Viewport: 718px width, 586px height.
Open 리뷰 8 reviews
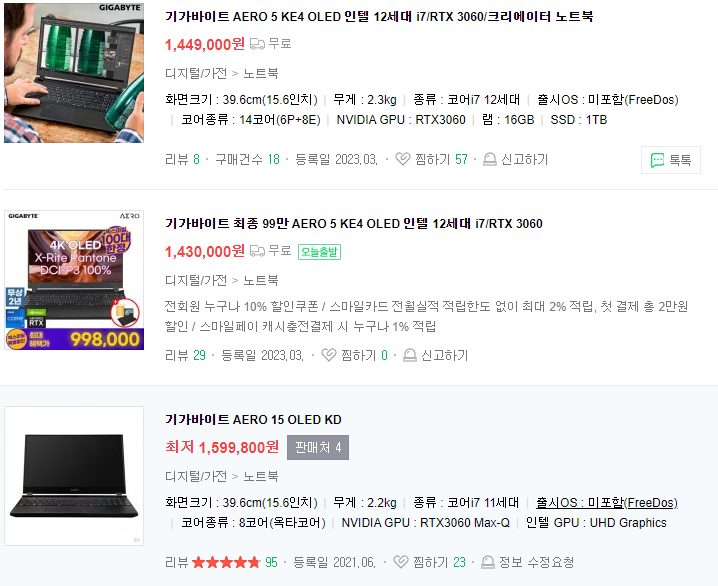[x=182, y=159]
